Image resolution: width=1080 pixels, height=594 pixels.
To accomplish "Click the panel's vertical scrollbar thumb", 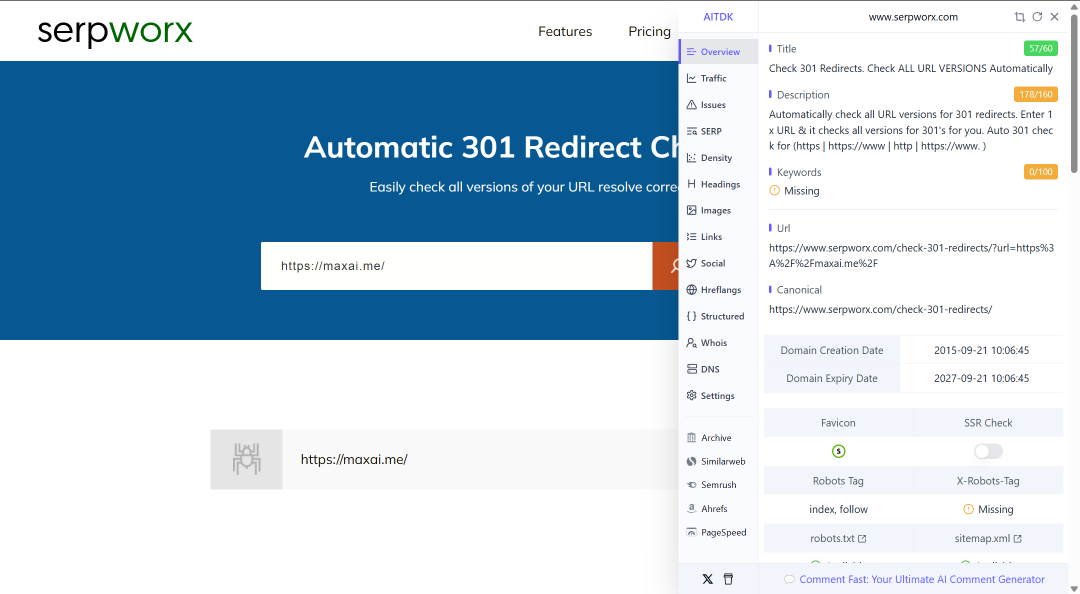I will pos(1074,93).
